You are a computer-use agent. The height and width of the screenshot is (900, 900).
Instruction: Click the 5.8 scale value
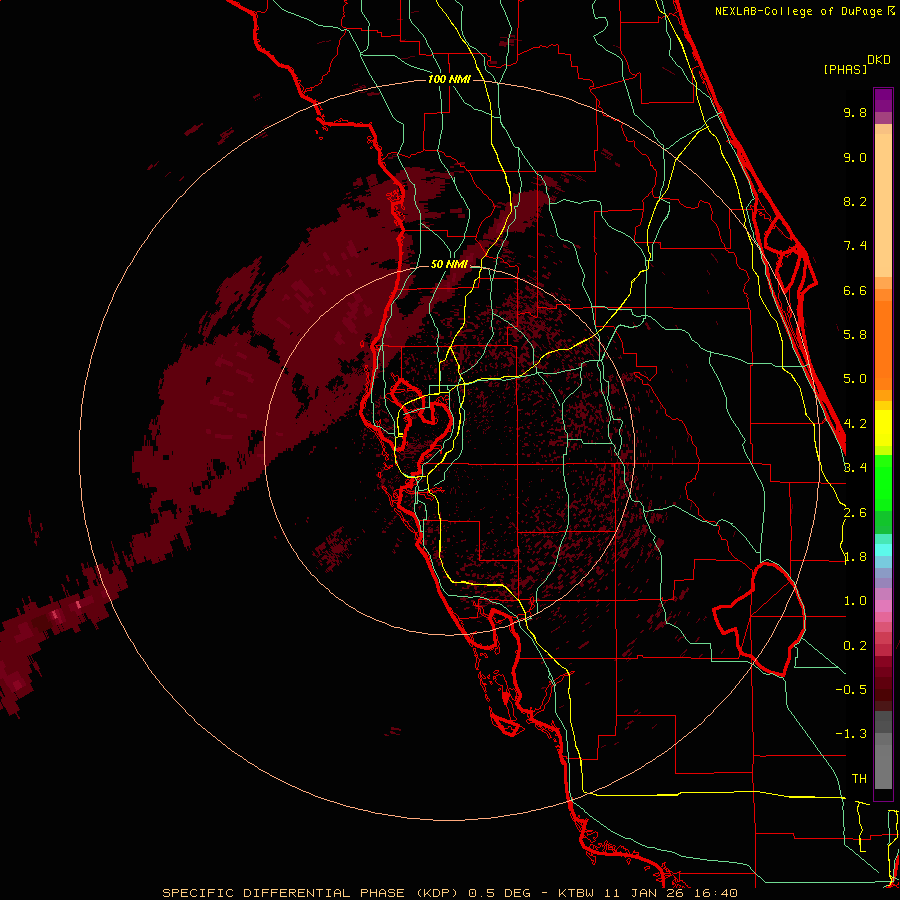pos(855,335)
